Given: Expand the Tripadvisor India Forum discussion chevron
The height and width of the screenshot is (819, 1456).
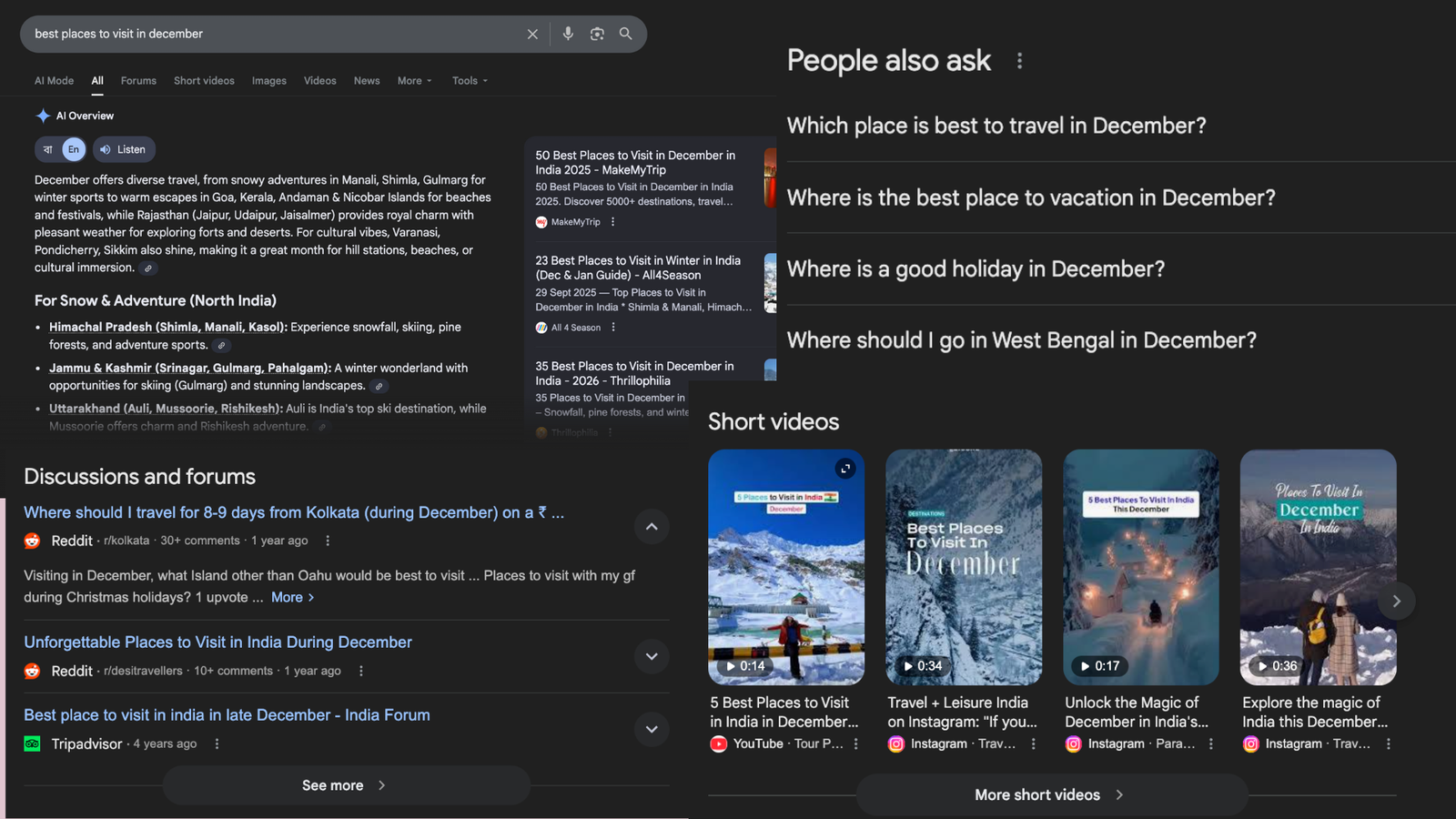Looking at the screenshot, I should (652, 729).
